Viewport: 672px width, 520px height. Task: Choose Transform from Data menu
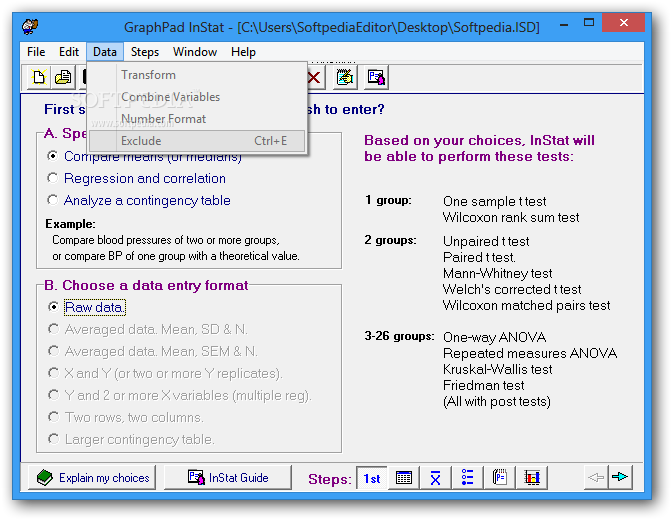point(197,75)
